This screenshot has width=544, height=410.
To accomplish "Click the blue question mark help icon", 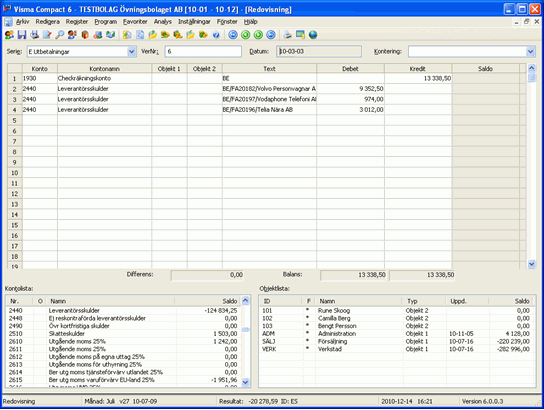I will (216, 35).
